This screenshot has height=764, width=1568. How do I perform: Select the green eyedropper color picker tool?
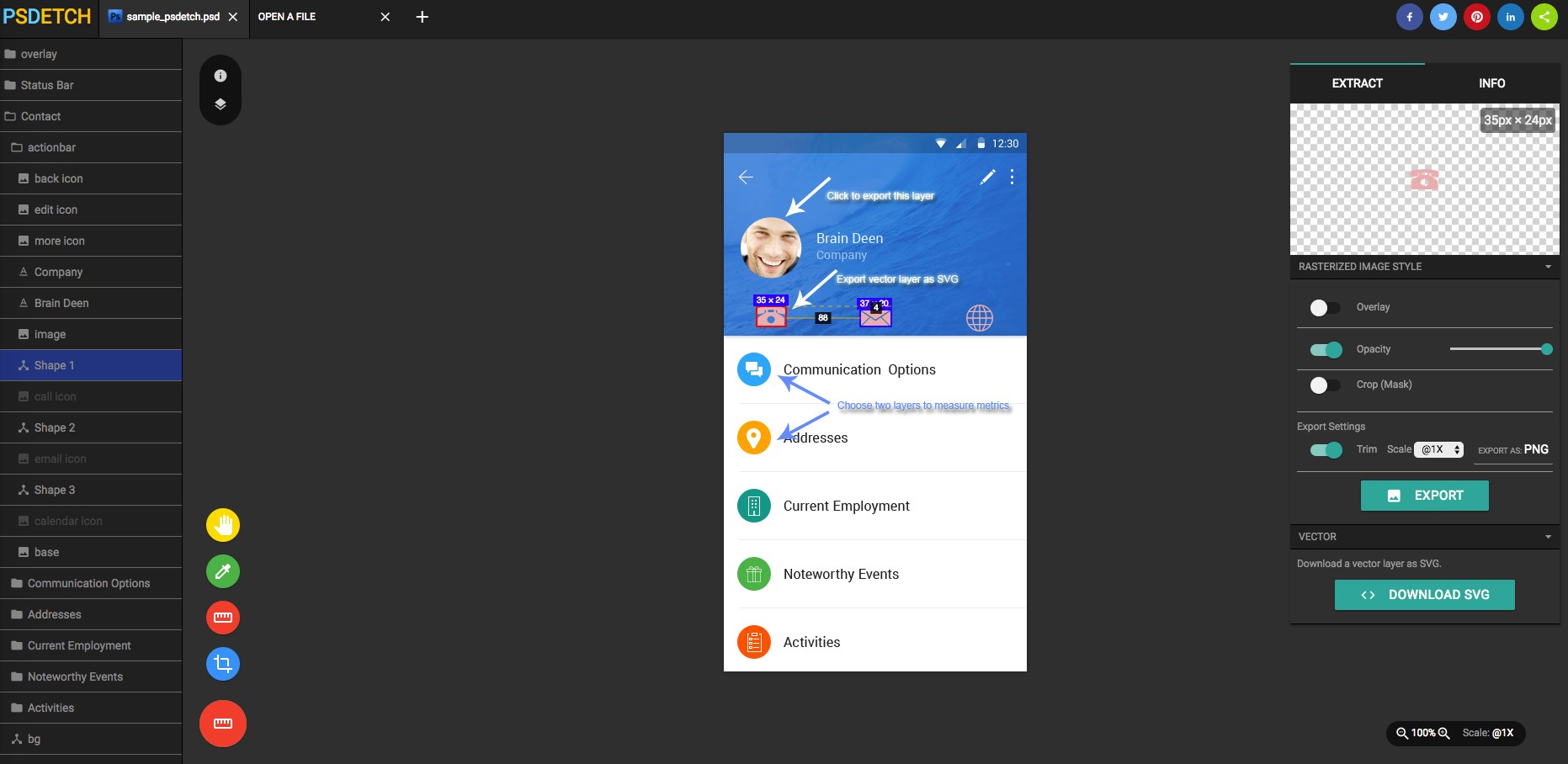click(x=223, y=571)
